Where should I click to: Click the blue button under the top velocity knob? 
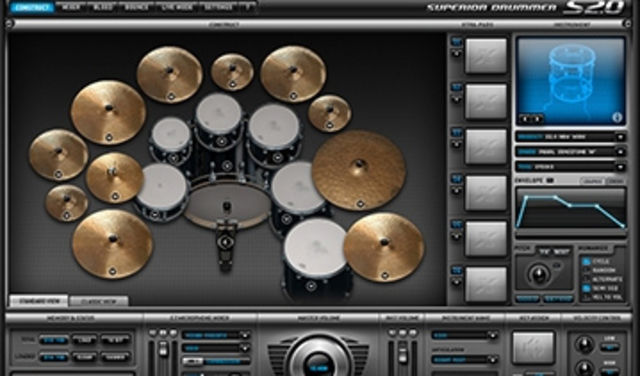pyautogui.click(x=609, y=347)
